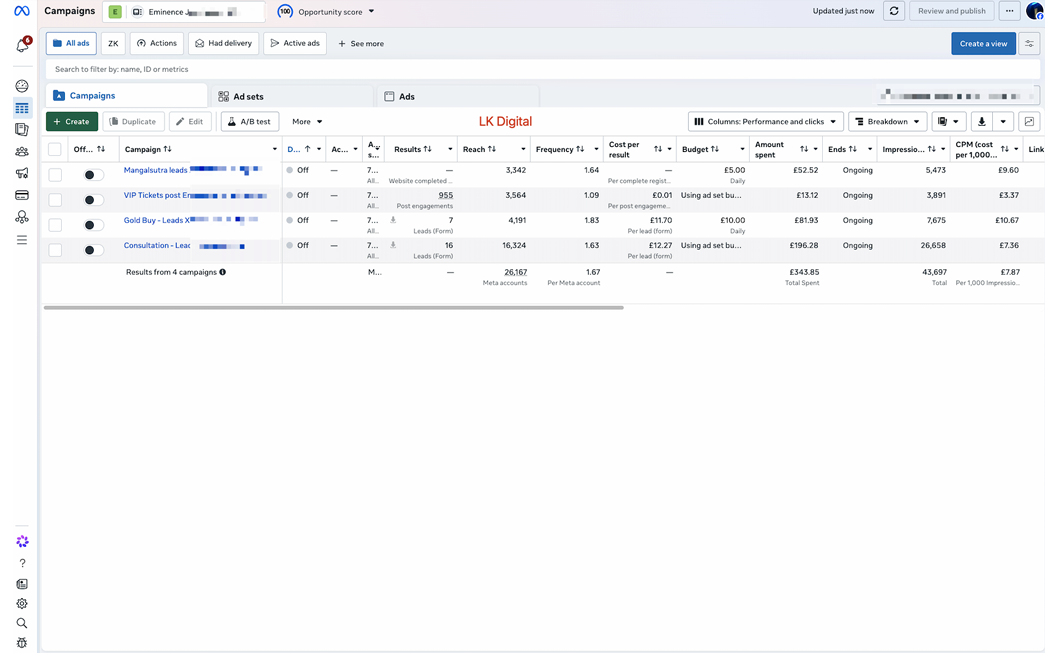Click the Meta logo icon
This screenshot has width=1048, height=656.
pyautogui.click(x=21, y=11)
